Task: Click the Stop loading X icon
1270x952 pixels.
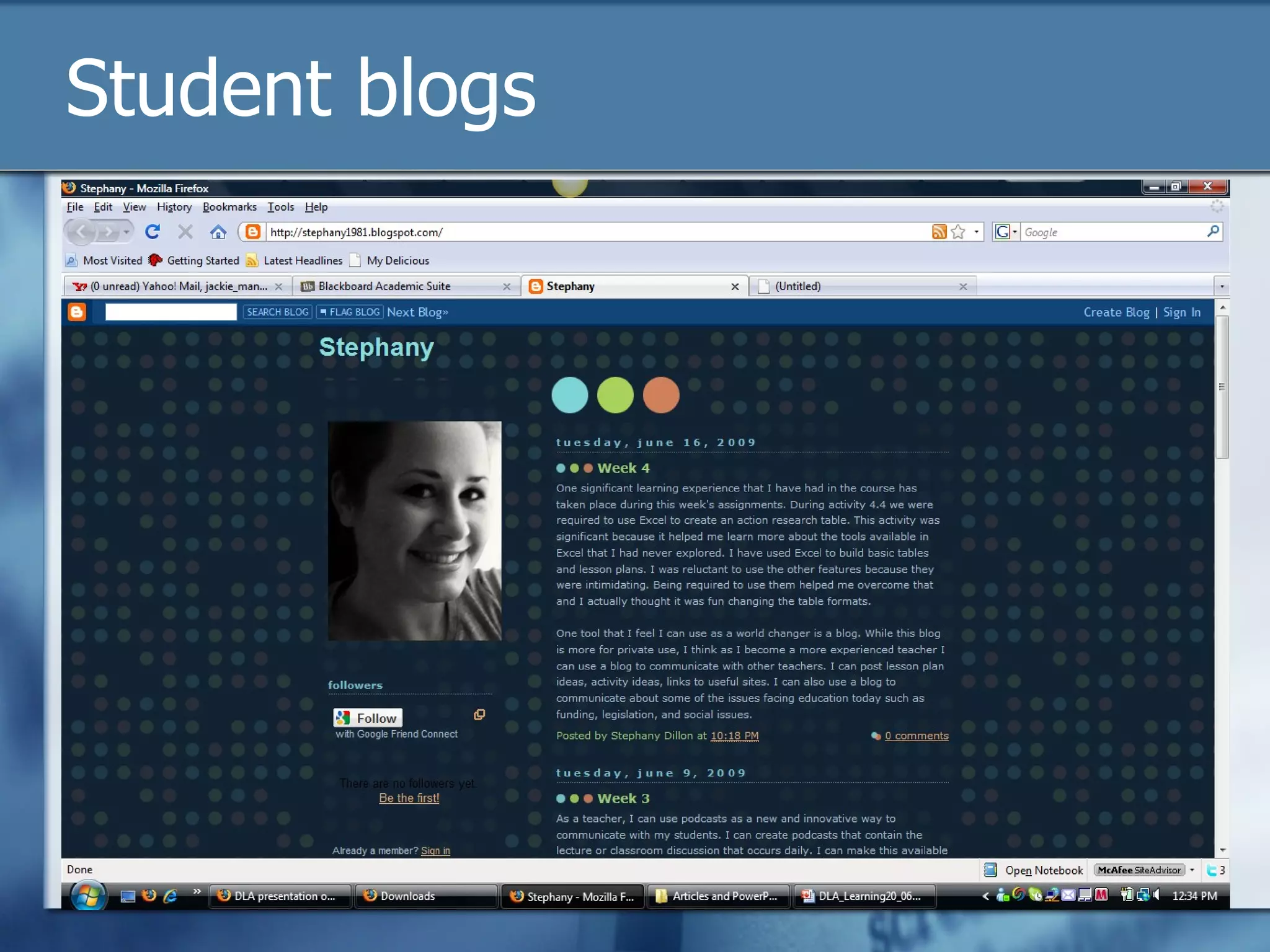Action: click(x=185, y=232)
